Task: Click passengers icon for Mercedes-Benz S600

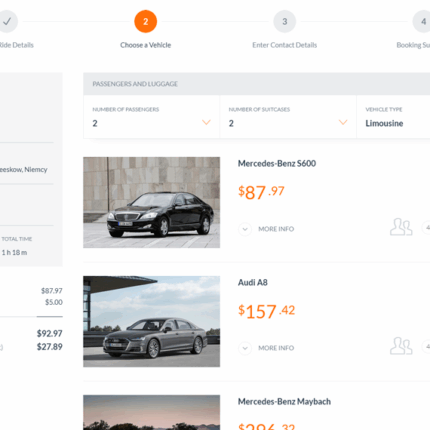Action: [401, 227]
